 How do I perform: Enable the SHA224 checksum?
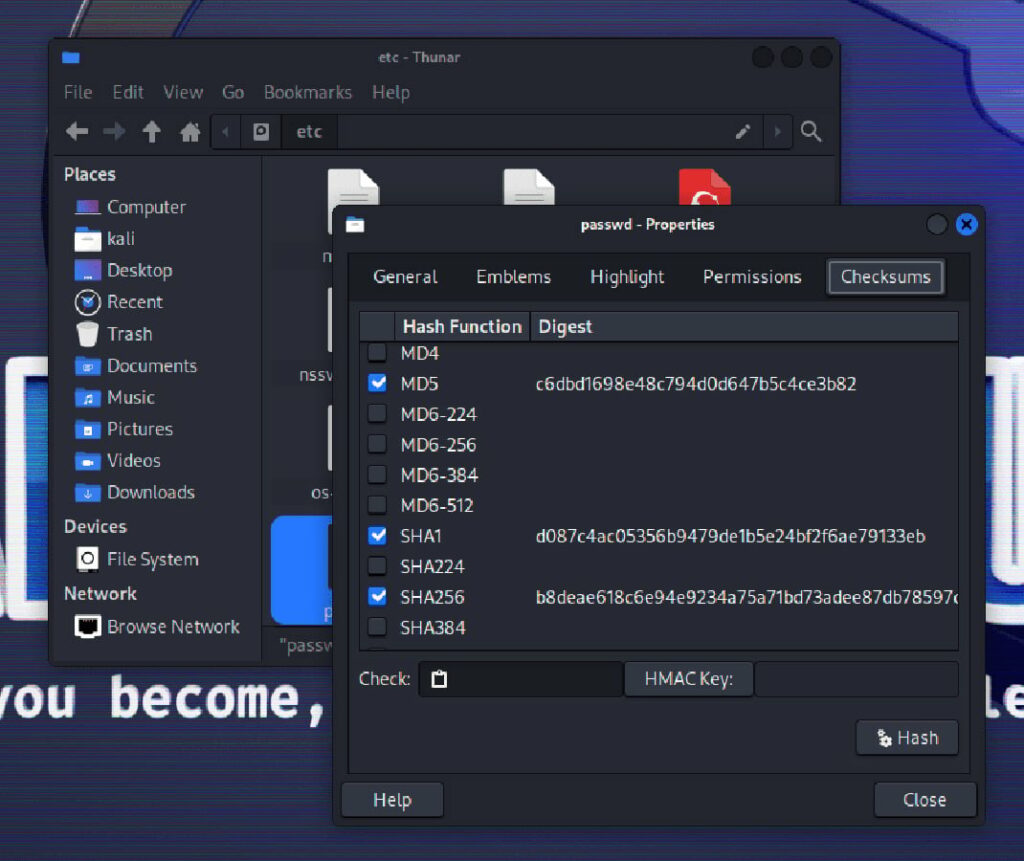tap(377, 566)
